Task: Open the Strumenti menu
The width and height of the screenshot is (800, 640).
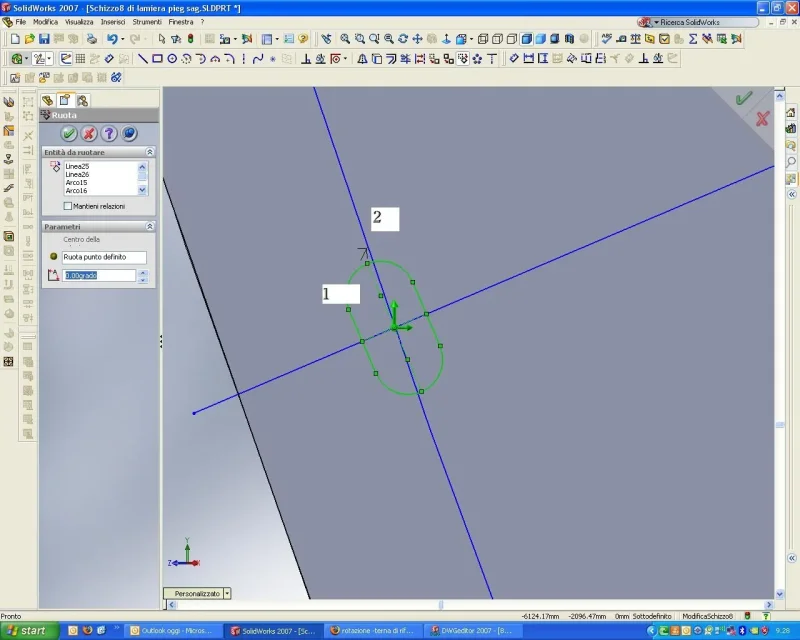Action: point(147,22)
